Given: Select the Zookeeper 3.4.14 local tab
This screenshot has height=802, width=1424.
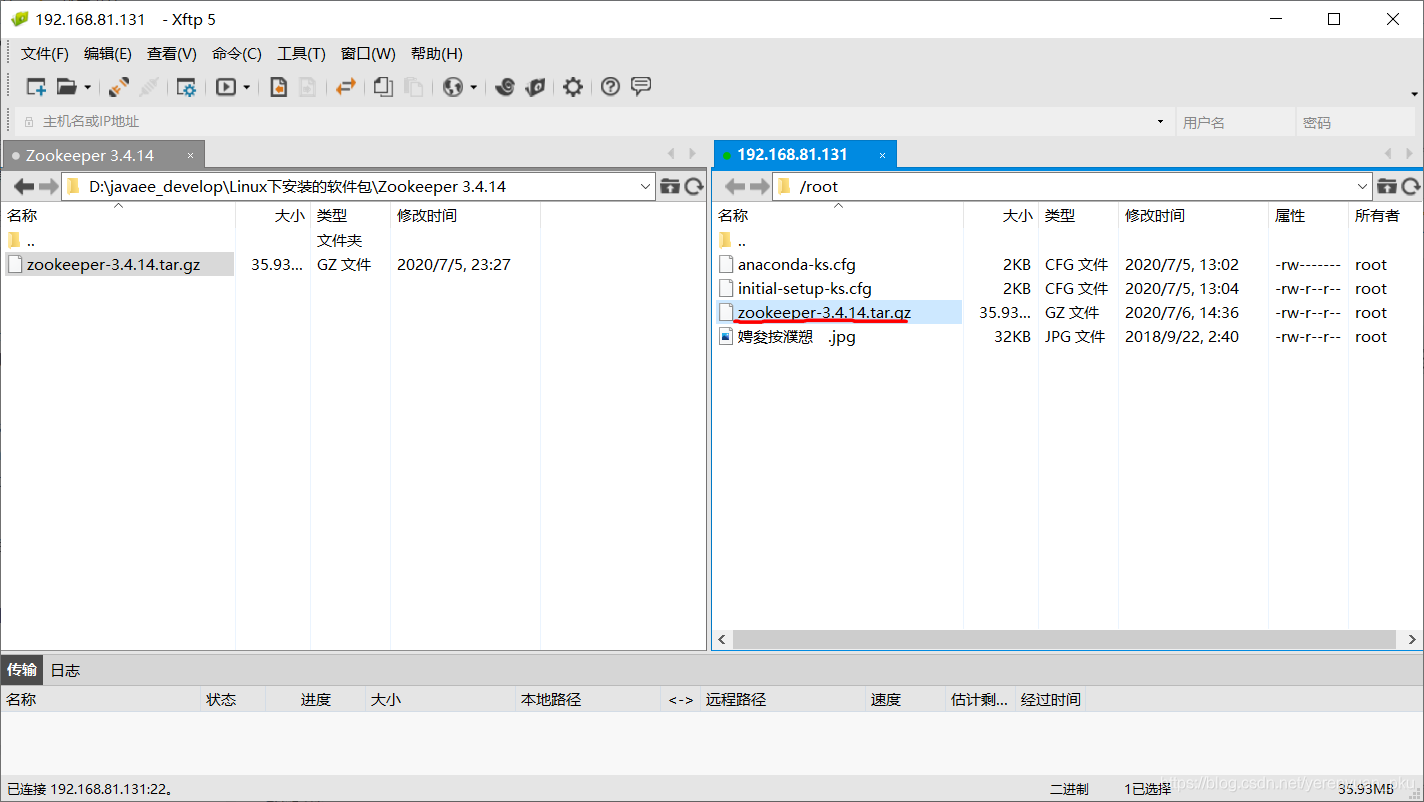Looking at the screenshot, I should click(90, 155).
